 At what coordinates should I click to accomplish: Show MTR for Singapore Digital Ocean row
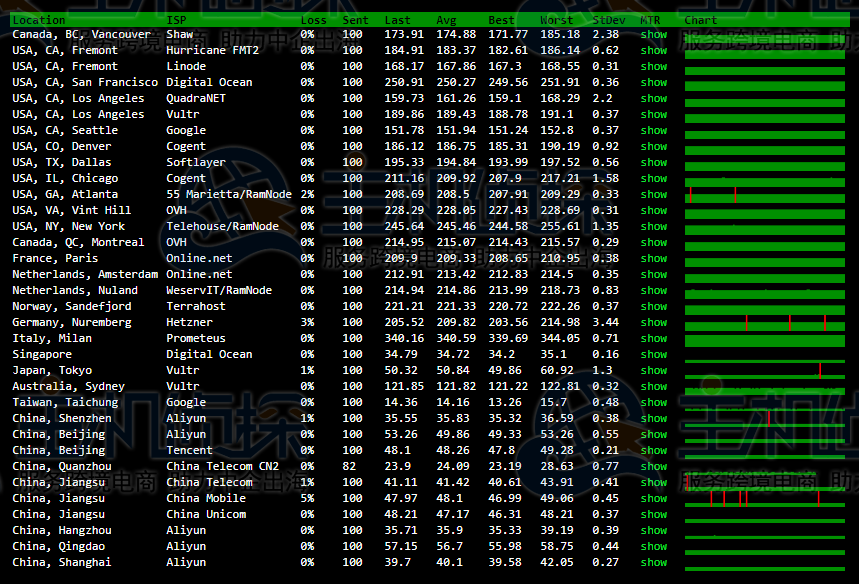click(654, 354)
